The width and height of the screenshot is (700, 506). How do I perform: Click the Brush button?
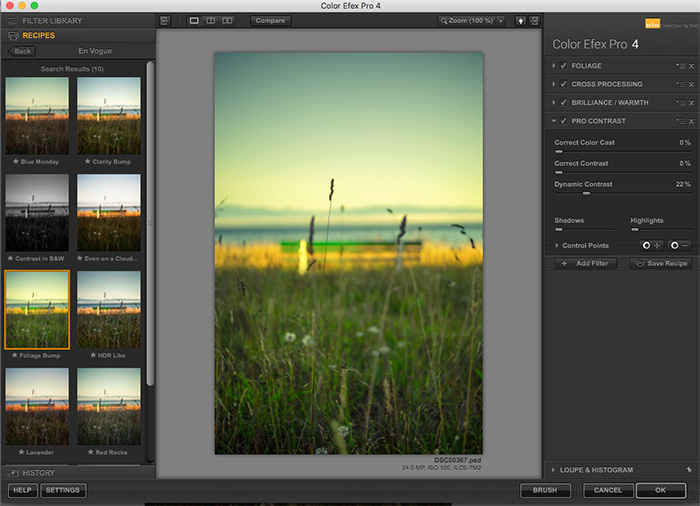545,490
